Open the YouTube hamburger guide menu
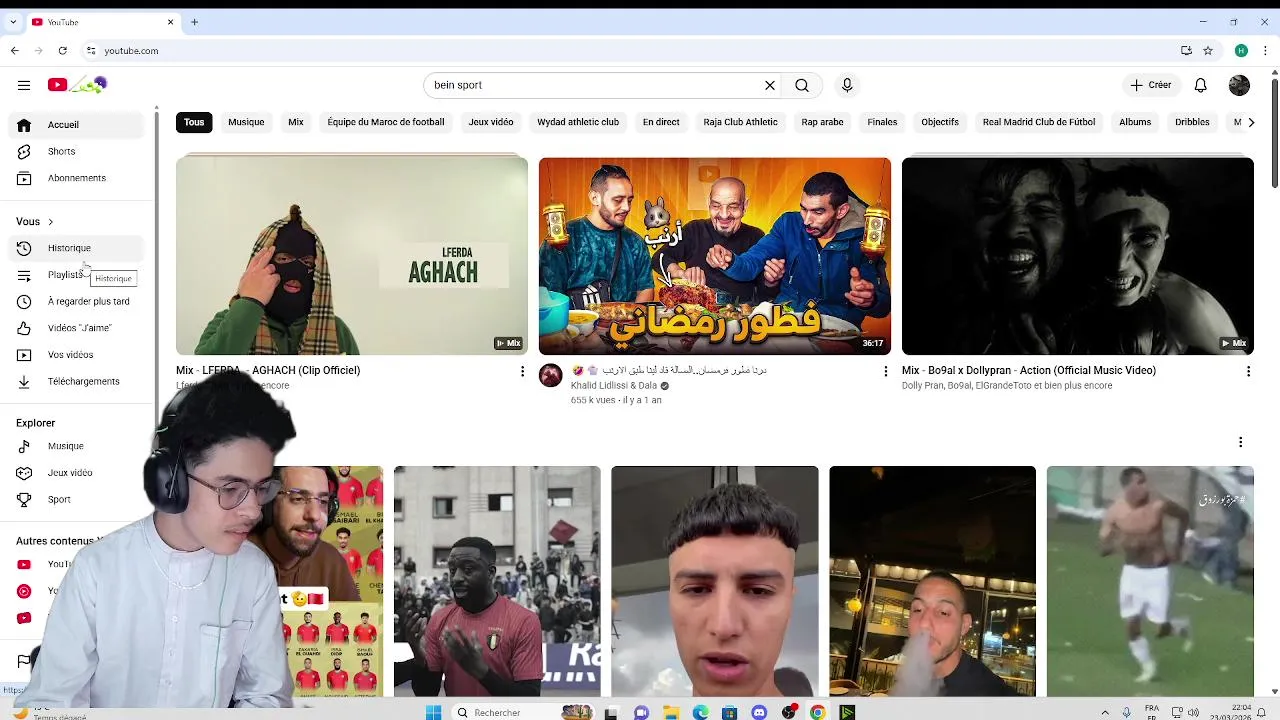 [24, 85]
